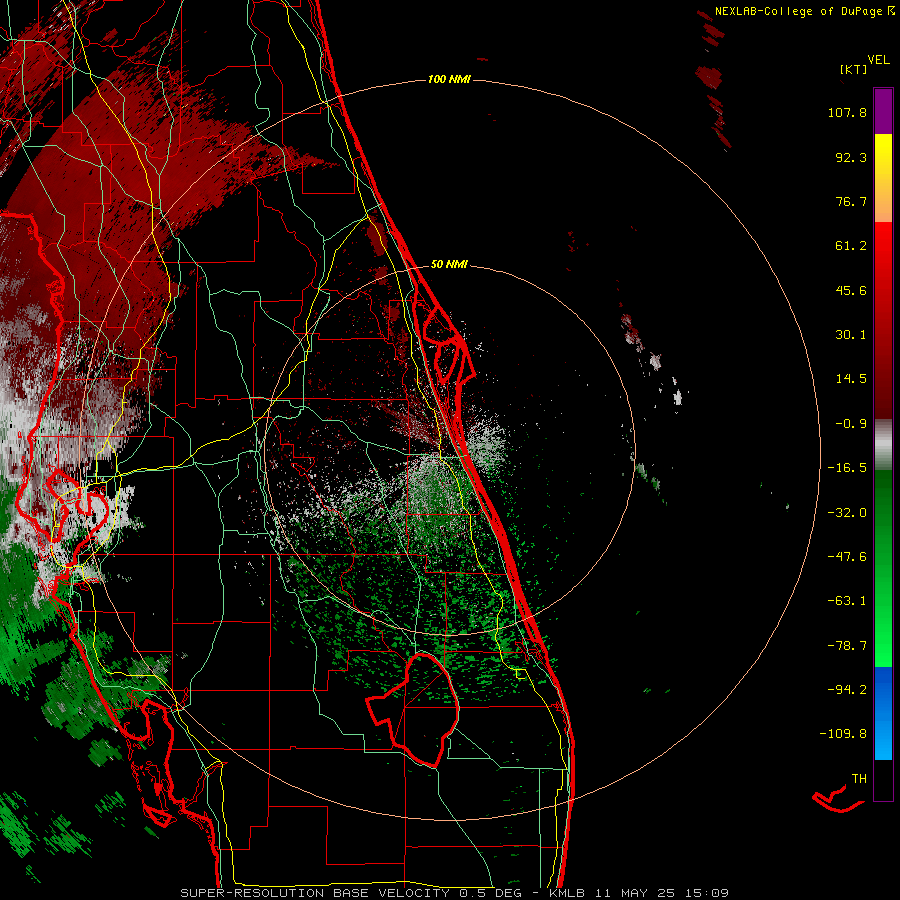This screenshot has width=900, height=900.
Task: Click the -63.1 velocity scale value
Action: point(847,601)
